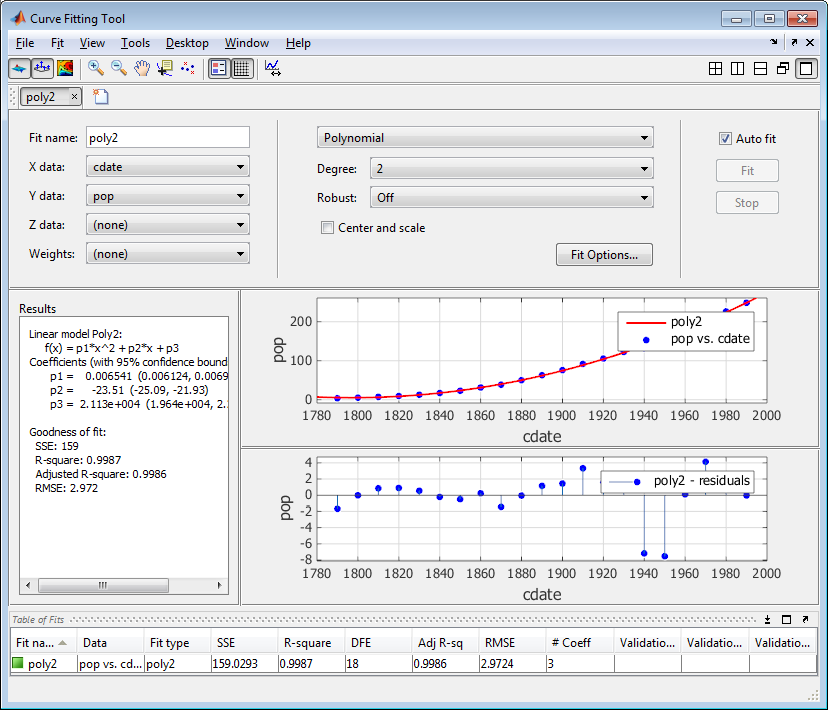Activate the Data Cursor tool

point(164,68)
